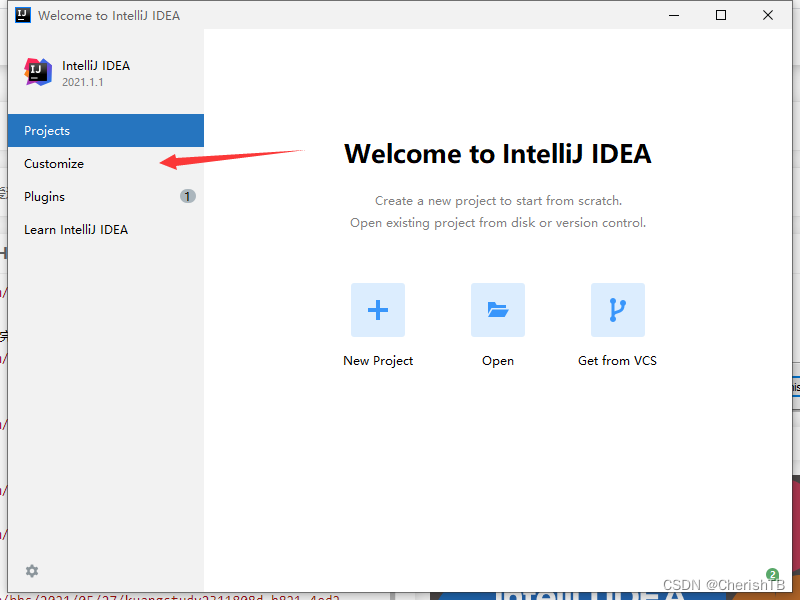This screenshot has width=800, height=600.
Task: Click the Plugins update count badge
Action: (x=187, y=196)
